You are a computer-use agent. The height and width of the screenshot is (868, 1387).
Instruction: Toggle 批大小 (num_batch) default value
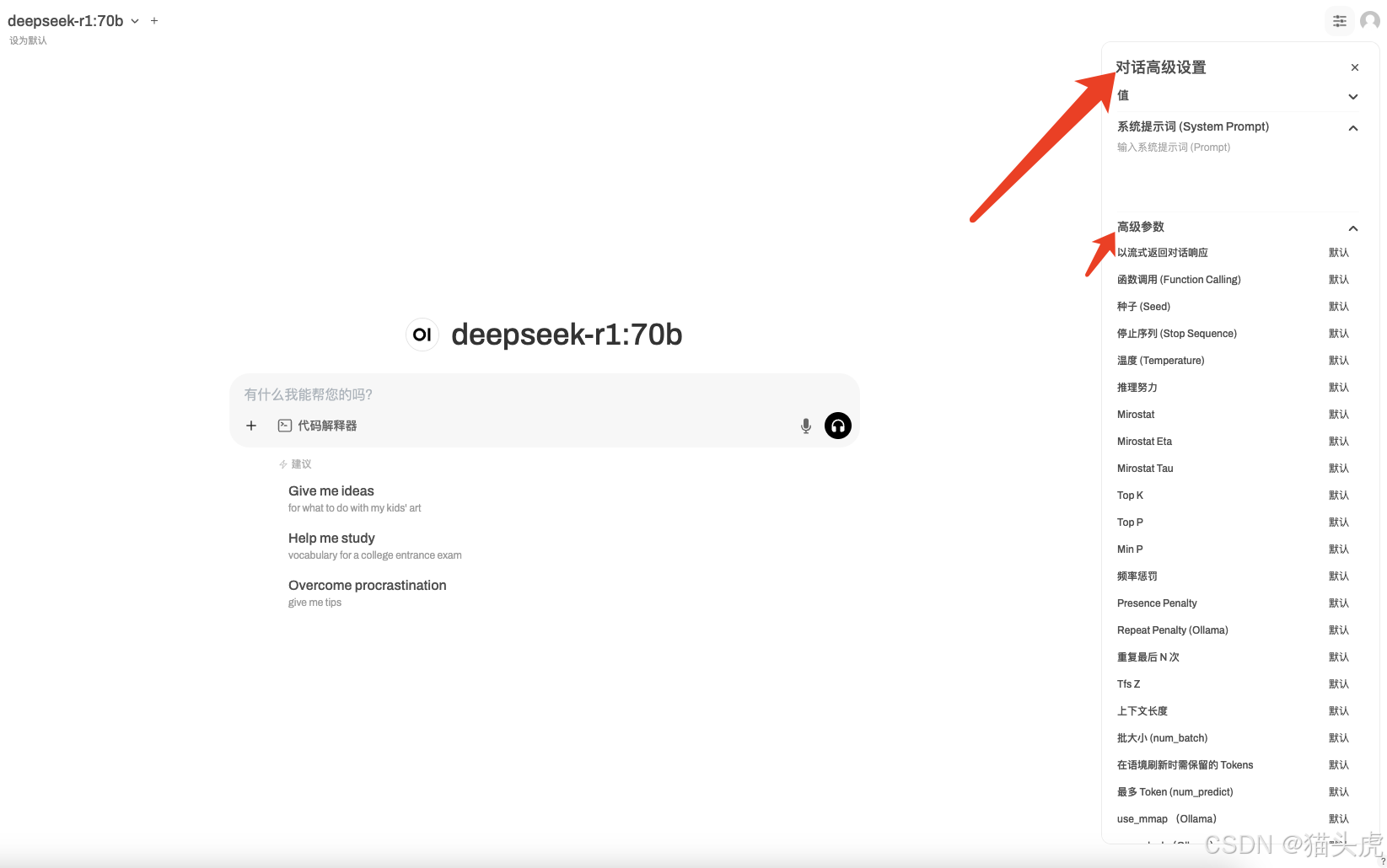pos(1339,738)
